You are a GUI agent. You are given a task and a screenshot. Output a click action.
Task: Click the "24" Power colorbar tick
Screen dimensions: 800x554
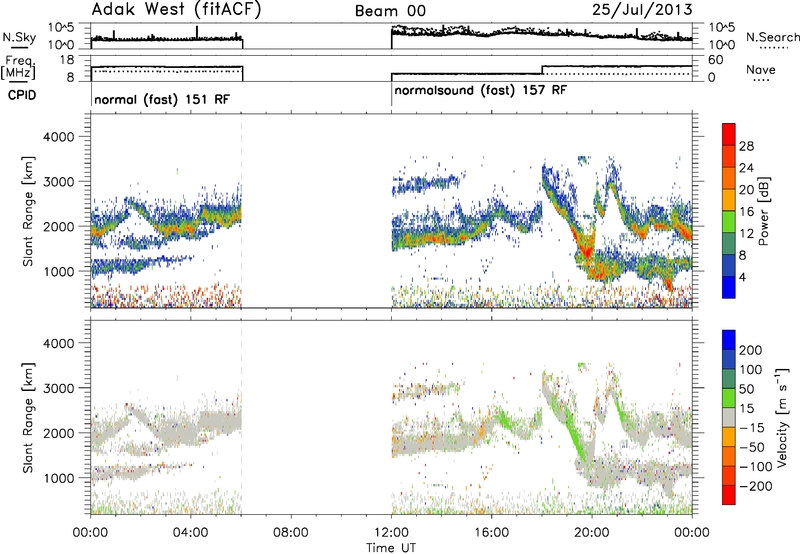(x=746, y=168)
